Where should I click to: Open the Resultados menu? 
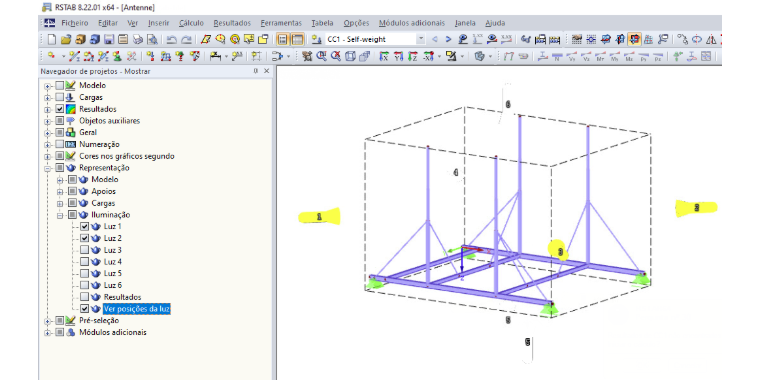click(232, 23)
